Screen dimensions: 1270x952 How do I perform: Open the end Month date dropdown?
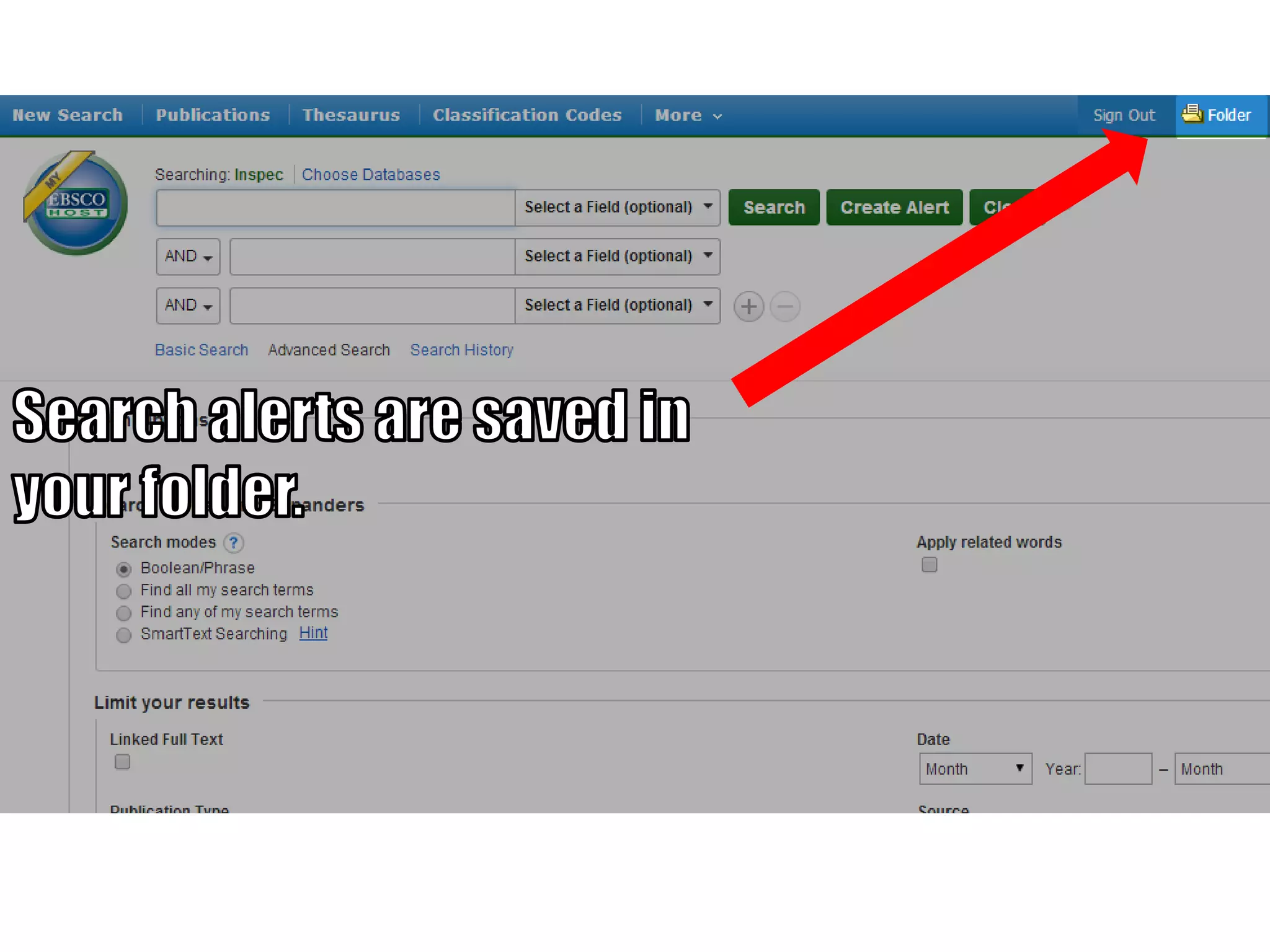(x=1222, y=769)
